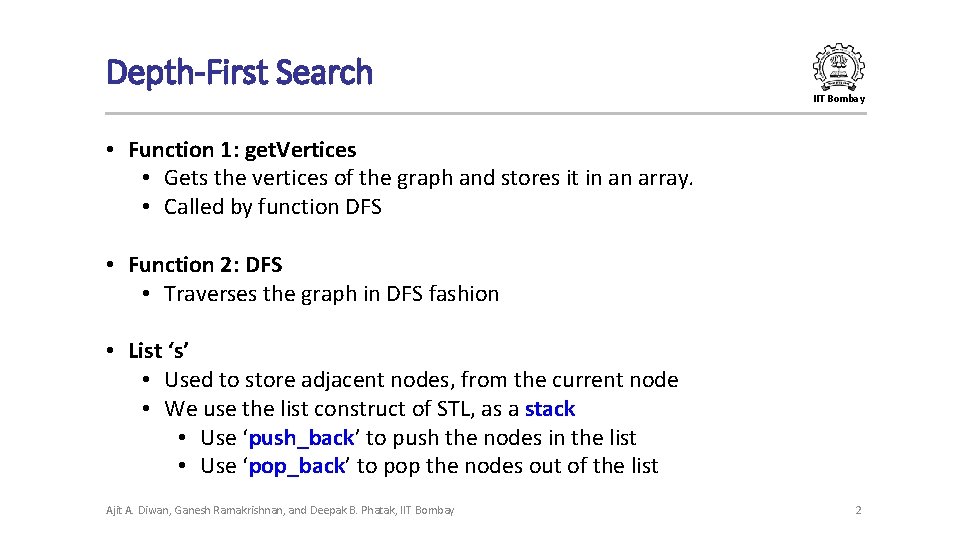Click 'Traverses the graph in DFS fashion'

pyautogui.click(x=331, y=294)
